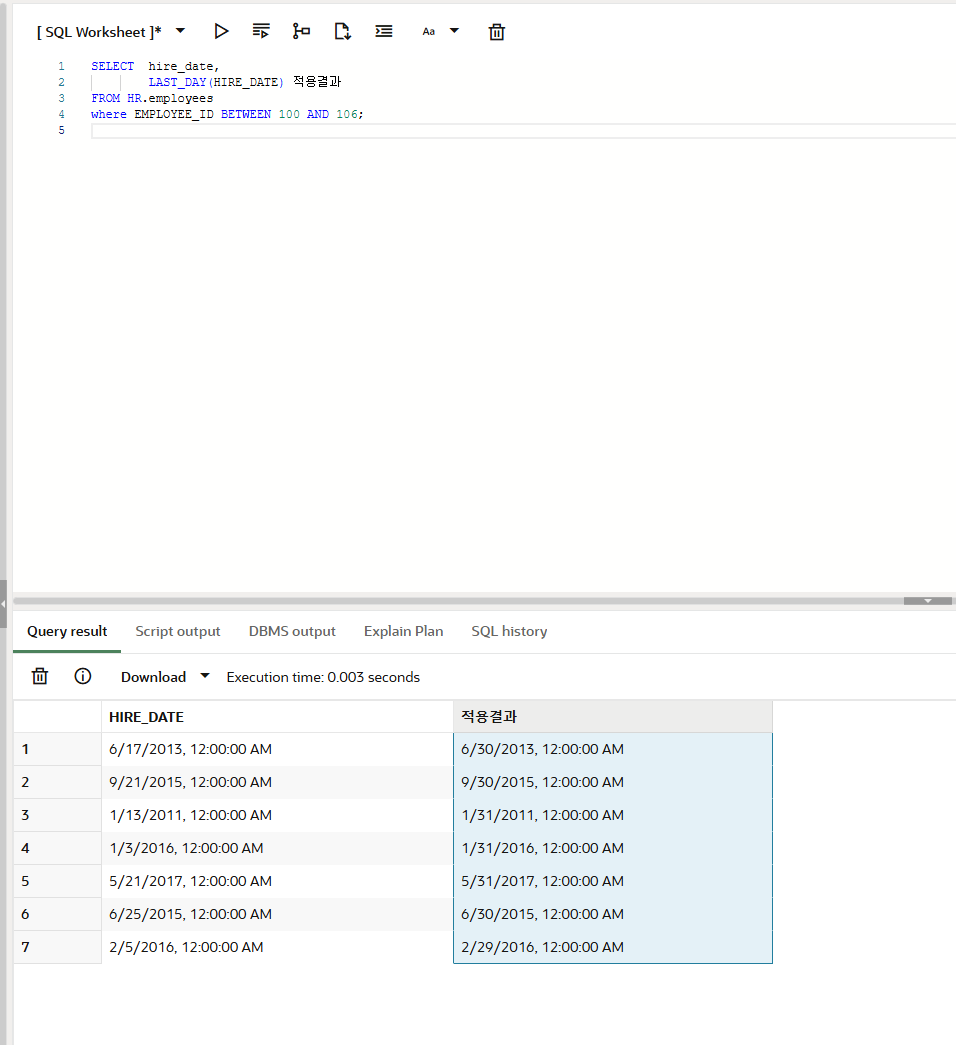Open dropdown arrow beside Aa icon

click(455, 31)
